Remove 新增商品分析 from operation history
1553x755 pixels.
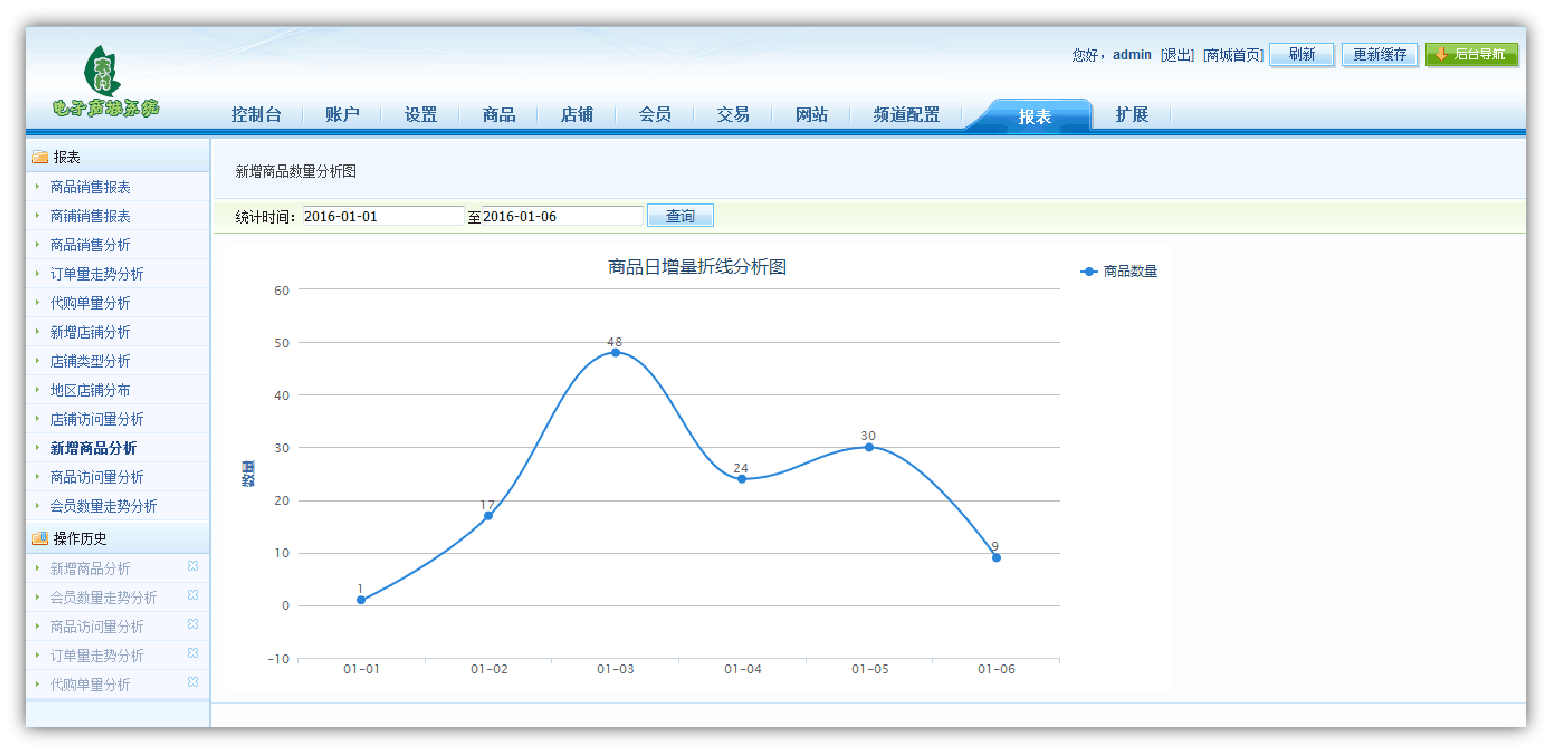pyautogui.click(x=193, y=567)
